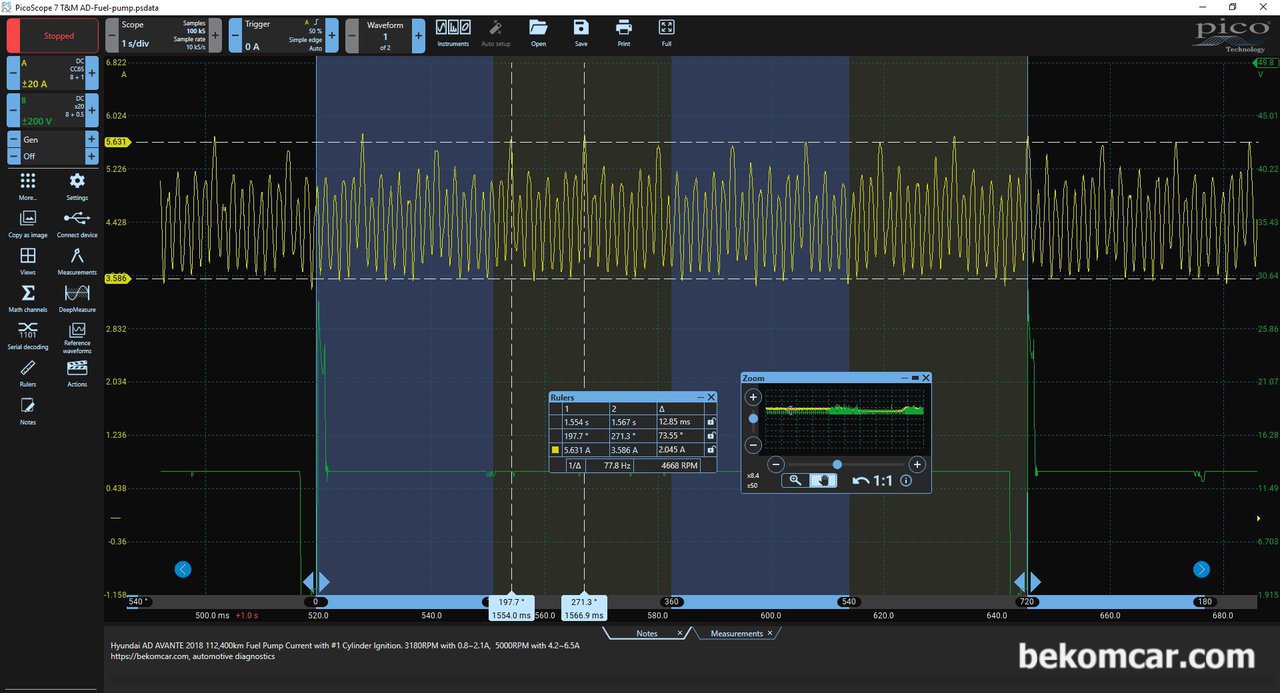Viewport: 1280px width, 693px height.
Task: Go to previous Waveform buffer
Action: point(351,35)
